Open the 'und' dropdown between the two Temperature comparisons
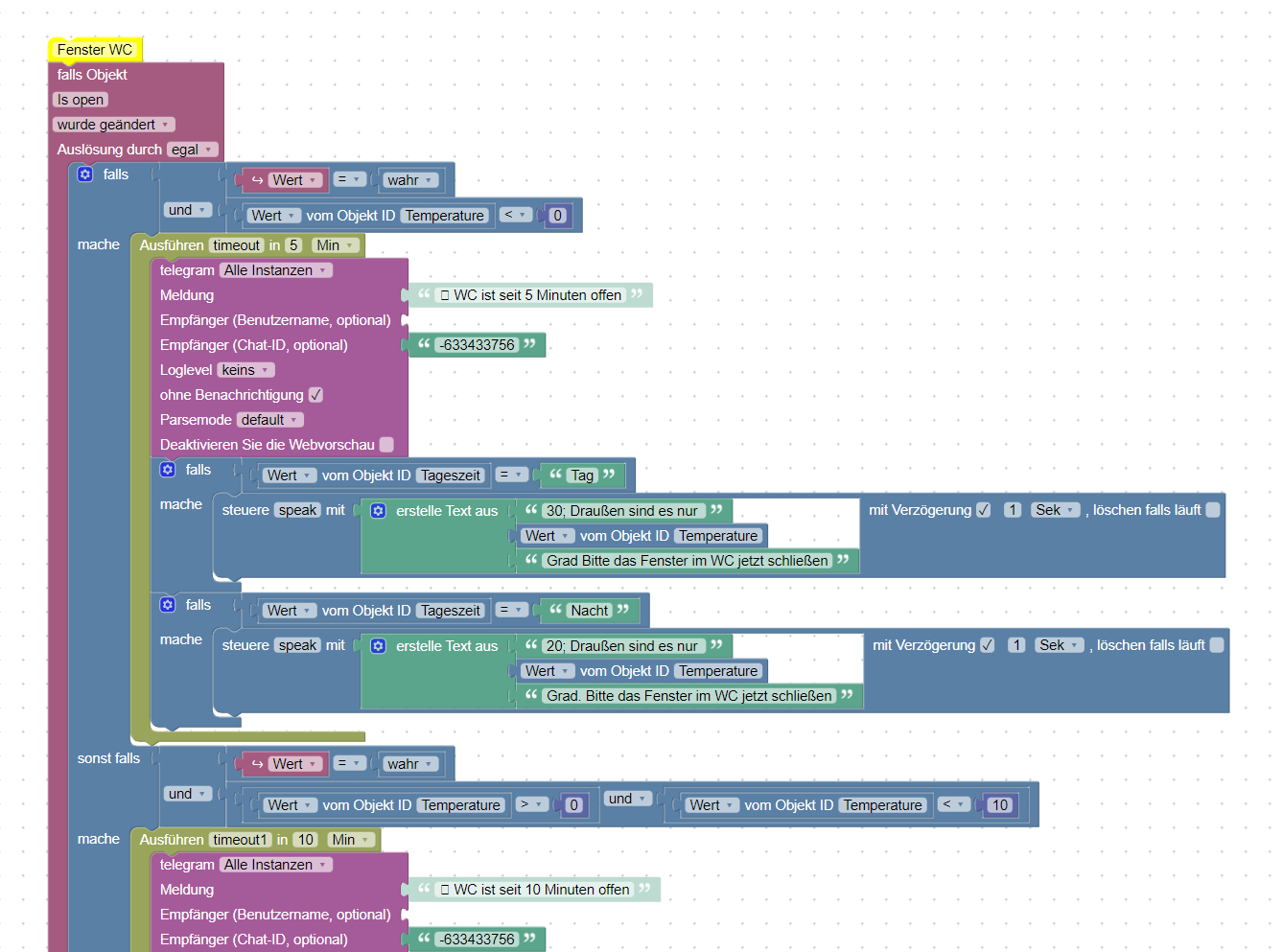This screenshot has width=1283, height=952. pos(628,799)
